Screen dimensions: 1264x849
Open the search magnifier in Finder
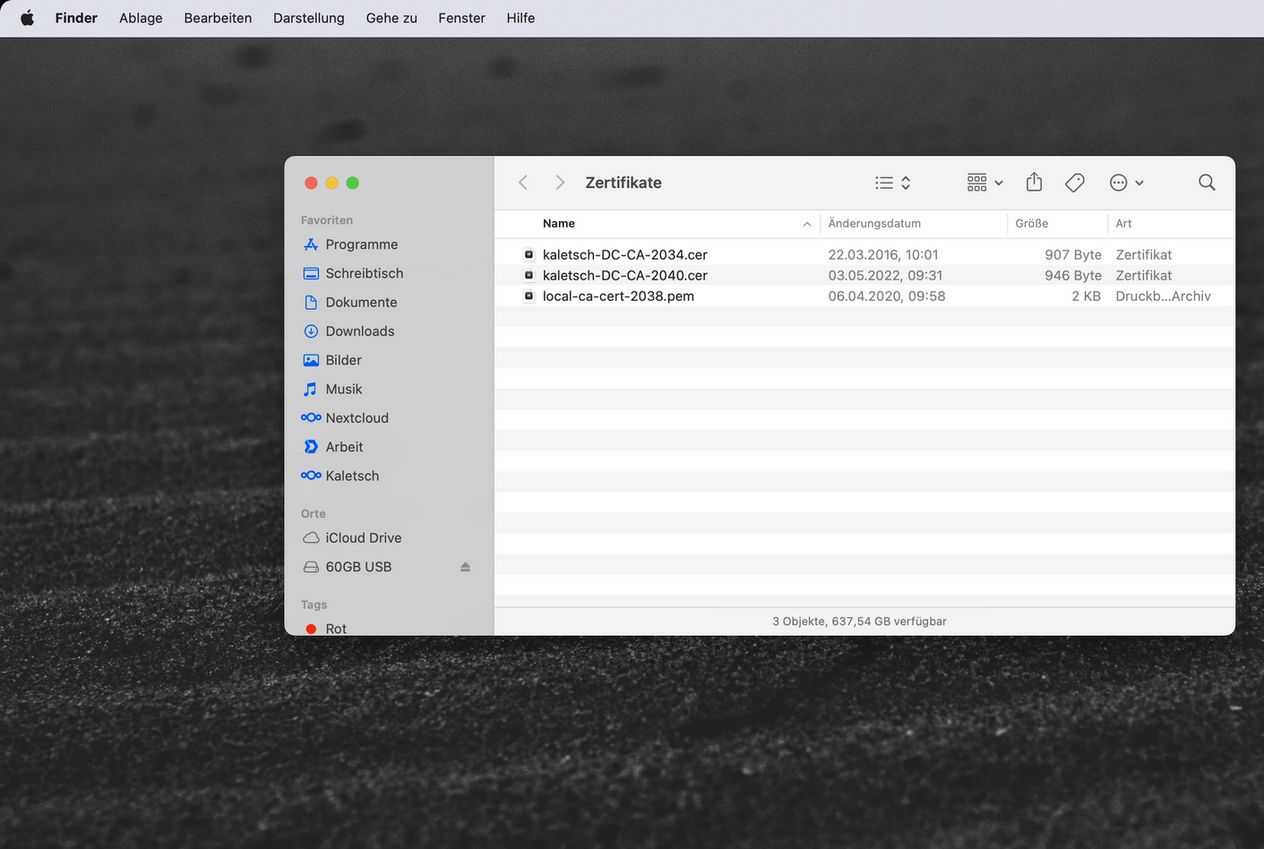1206,182
